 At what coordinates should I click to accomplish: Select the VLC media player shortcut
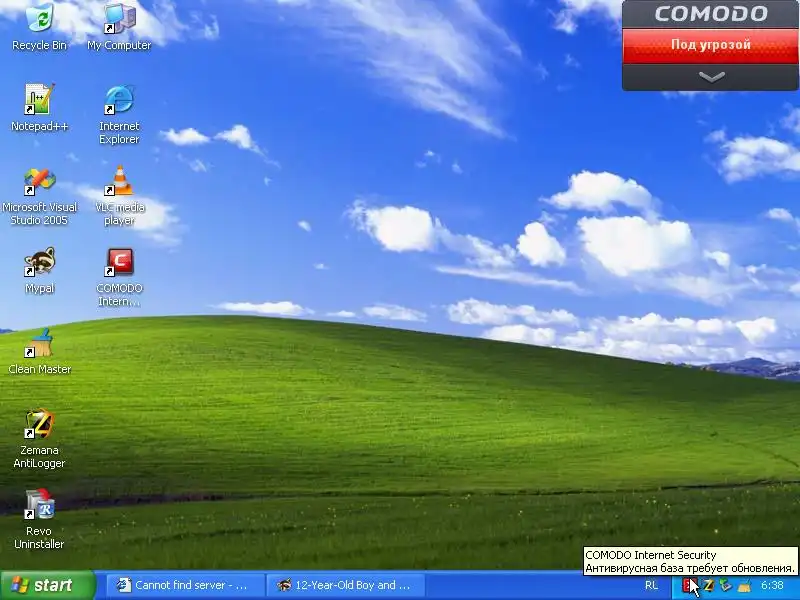coord(119,196)
